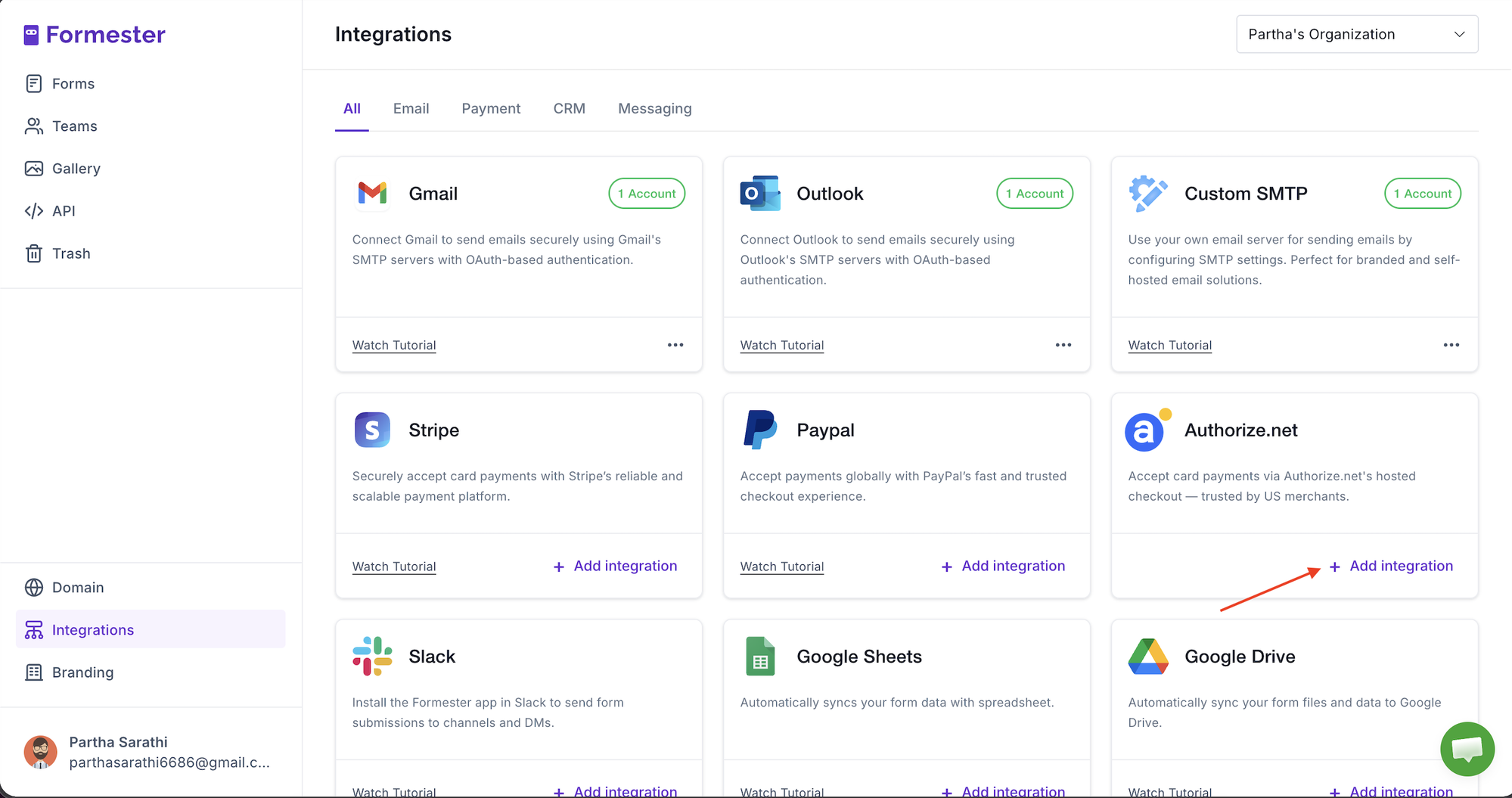This screenshot has width=1512, height=798.
Task: Open the Gallery sidebar icon
Action: 34,169
